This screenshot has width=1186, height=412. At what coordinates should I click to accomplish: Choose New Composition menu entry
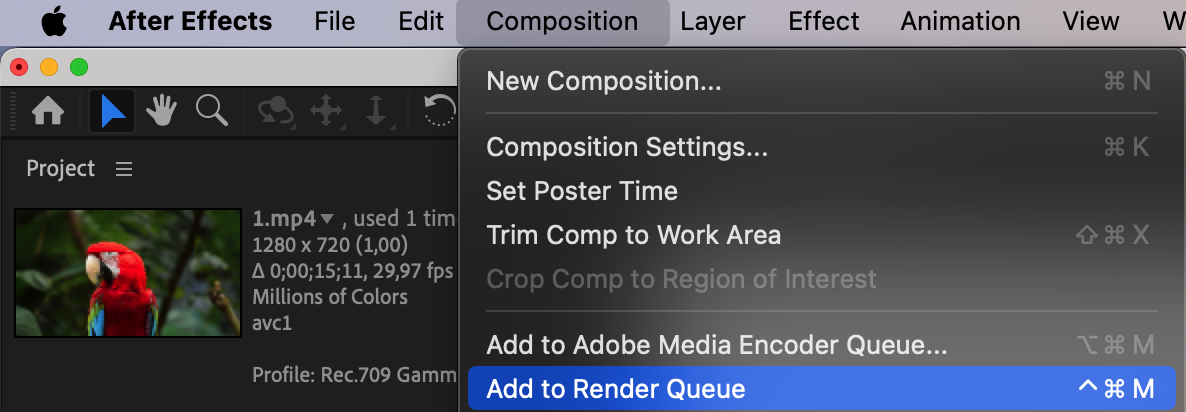603,81
